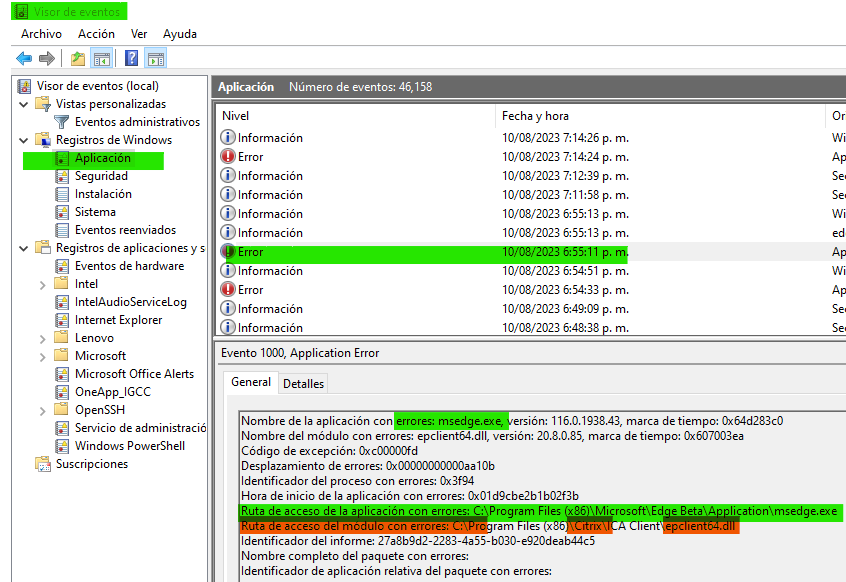846x582 pixels.
Task: Click the Visor de eventos title bar icon
Action: (x=22, y=11)
